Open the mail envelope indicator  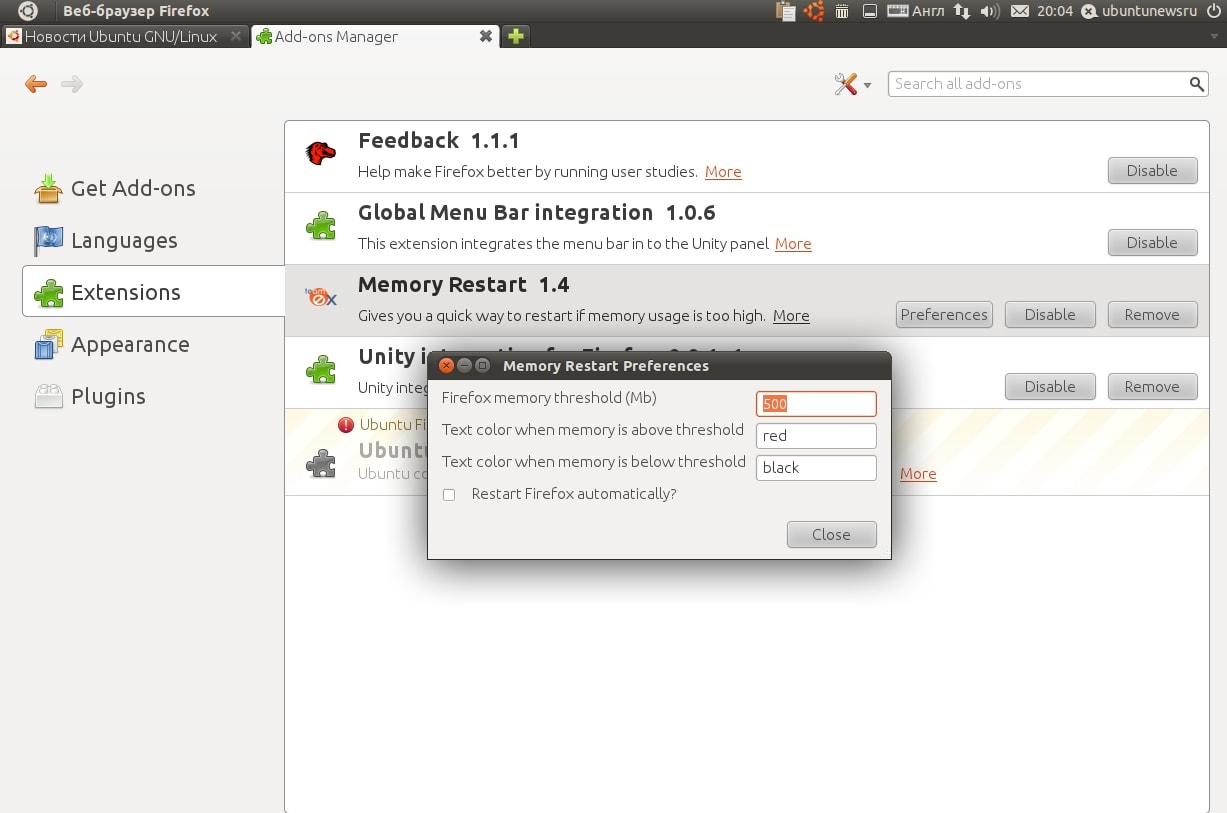1020,11
